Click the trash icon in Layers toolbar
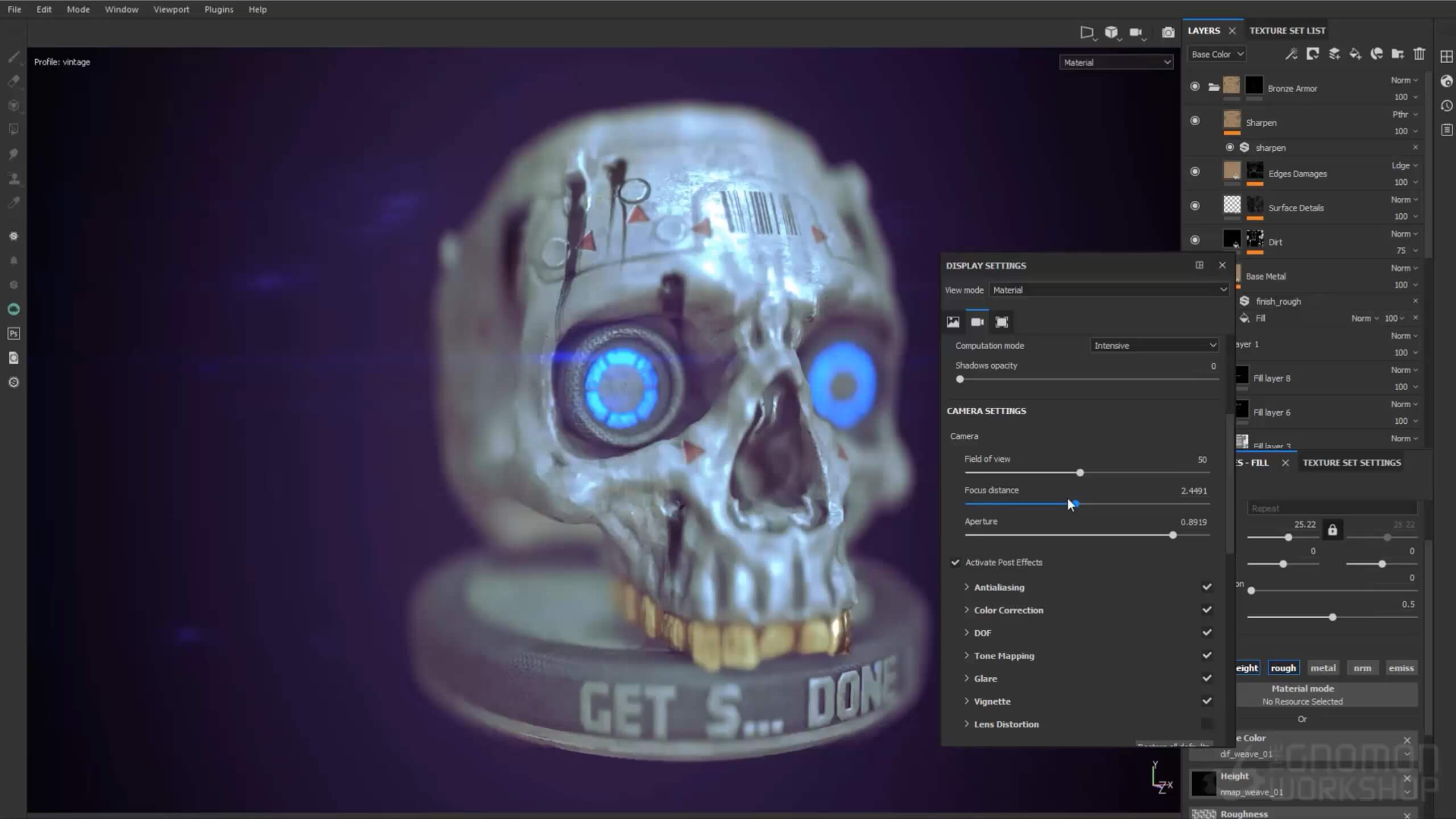Screen dimensions: 1456x819 (x=1419, y=54)
